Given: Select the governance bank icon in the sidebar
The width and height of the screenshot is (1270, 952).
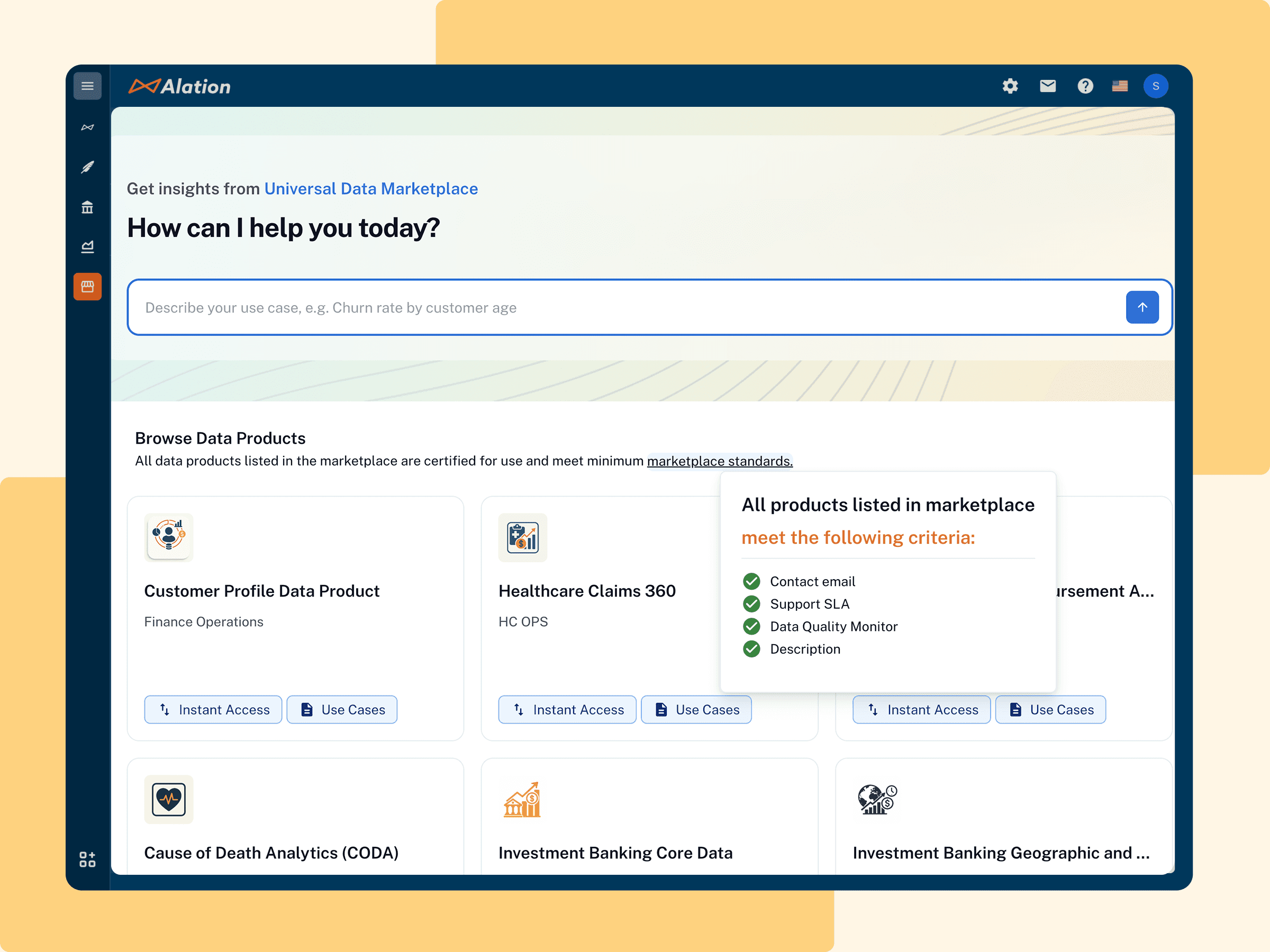Looking at the screenshot, I should tap(87, 207).
